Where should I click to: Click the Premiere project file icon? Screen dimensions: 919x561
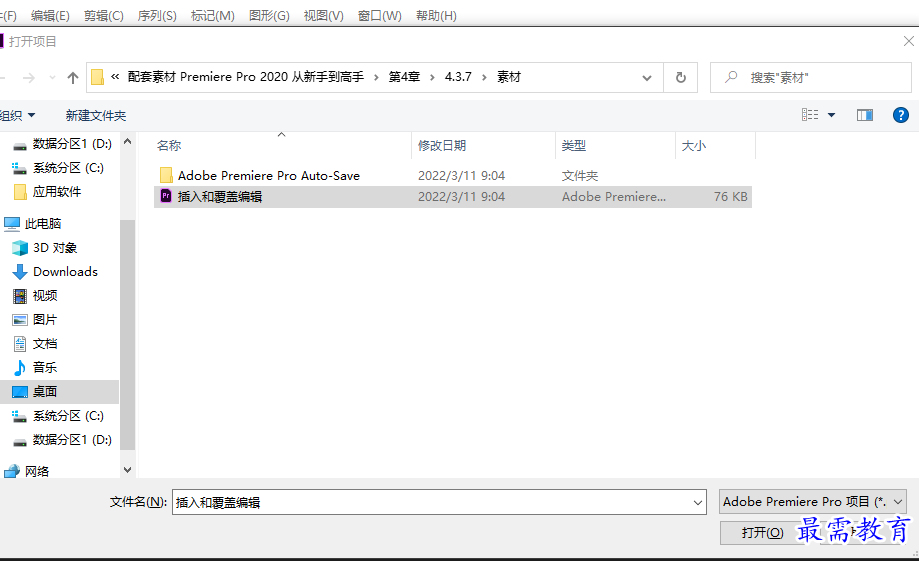click(x=166, y=196)
